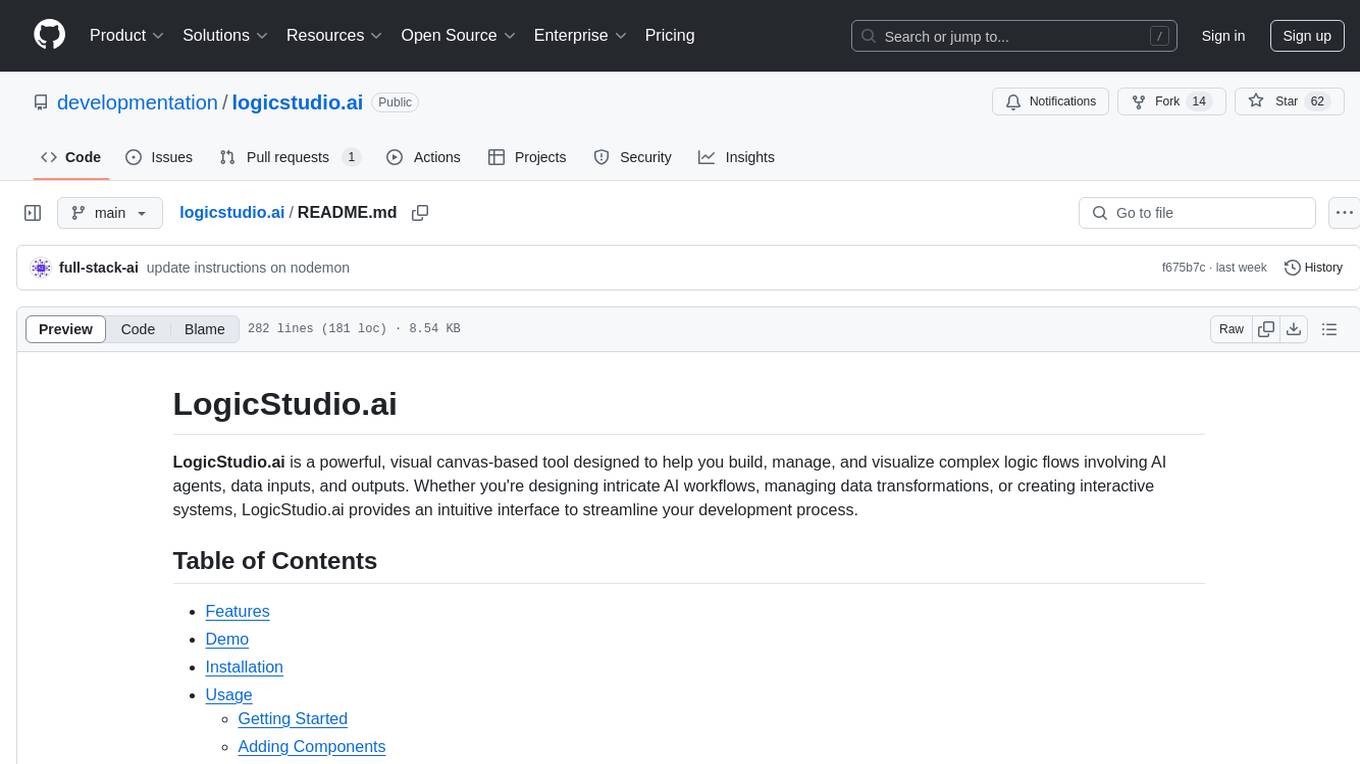The image size is (1360, 764).
Task: Open the Raw file view
Action: click(x=1231, y=329)
